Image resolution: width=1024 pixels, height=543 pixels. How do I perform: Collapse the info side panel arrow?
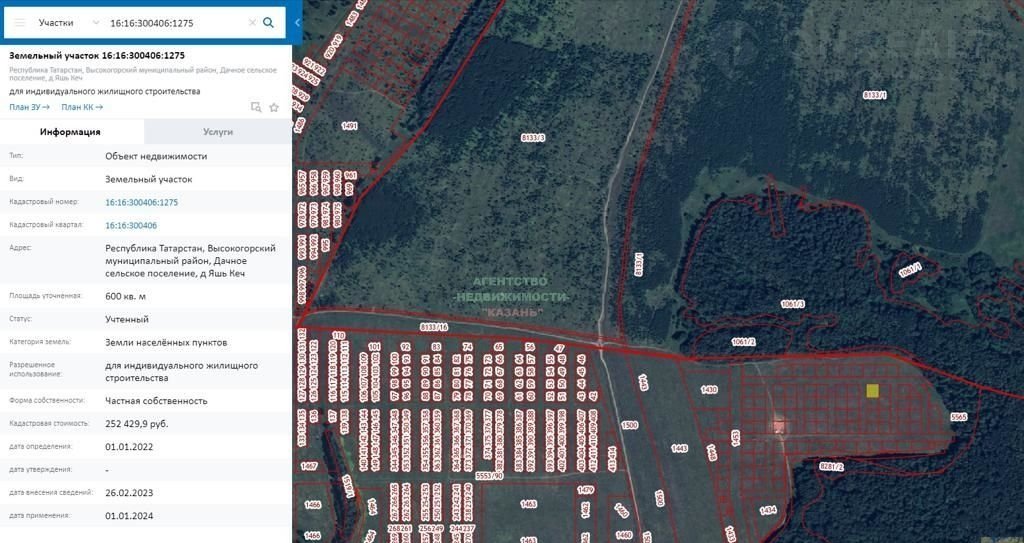[297, 22]
